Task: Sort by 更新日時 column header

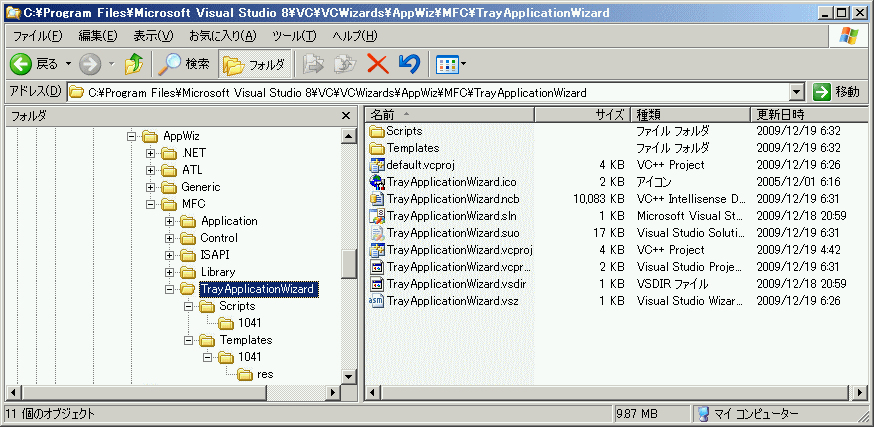Action: (x=808, y=115)
